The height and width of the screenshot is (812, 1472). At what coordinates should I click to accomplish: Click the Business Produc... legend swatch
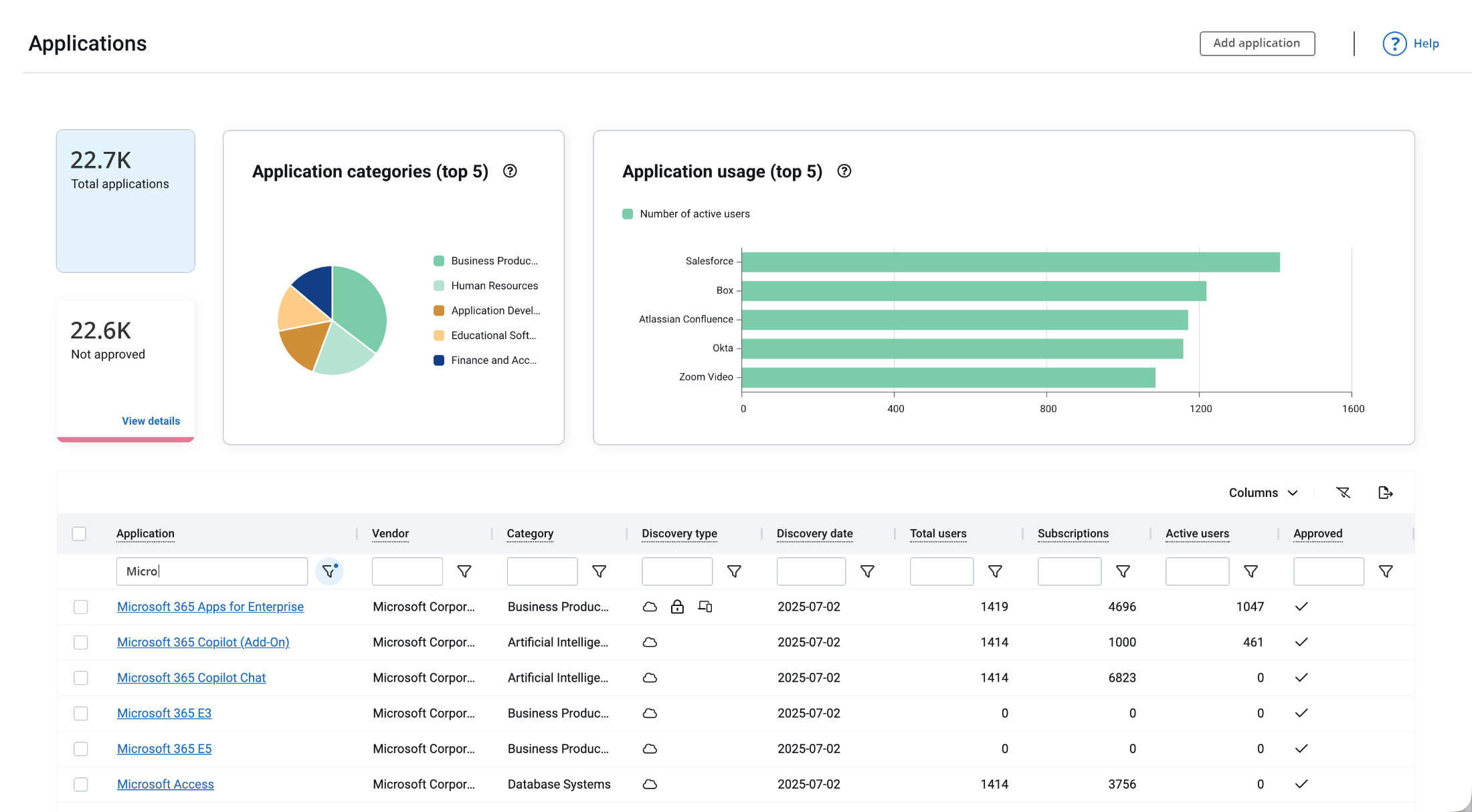point(439,261)
